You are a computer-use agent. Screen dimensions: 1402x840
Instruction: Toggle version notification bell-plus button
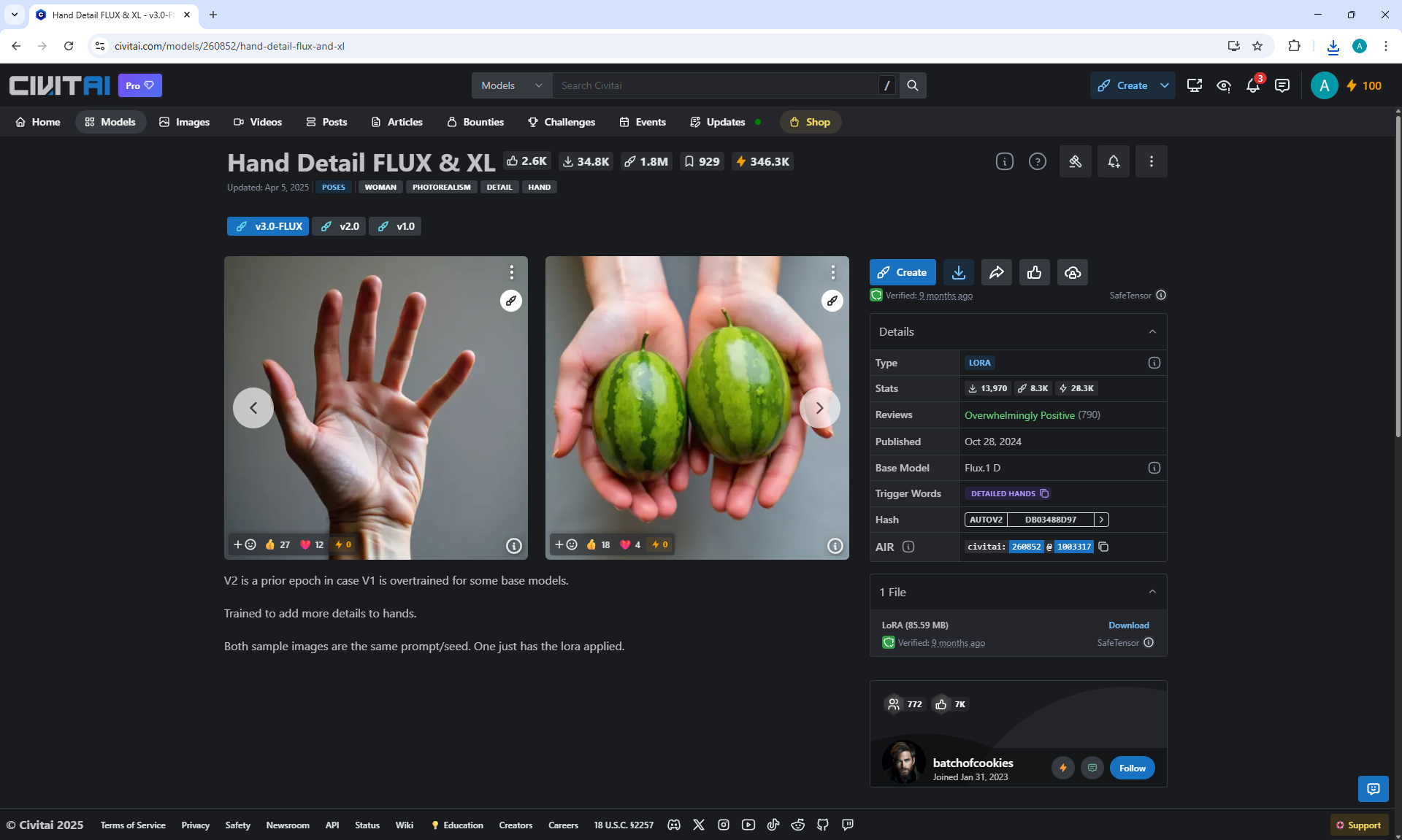[x=1113, y=161]
